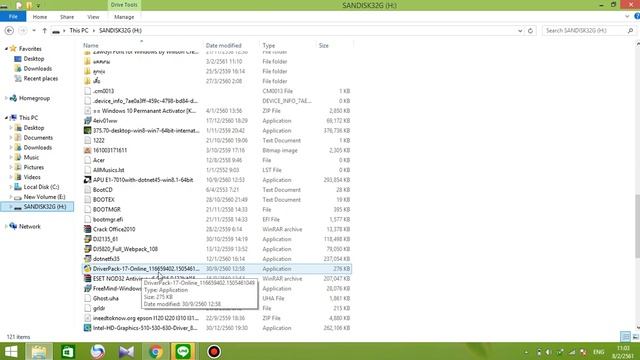The width and height of the screenshot is (640, 360).
Task: Switch to the Home ribbon tab
Action: point(40,17)
